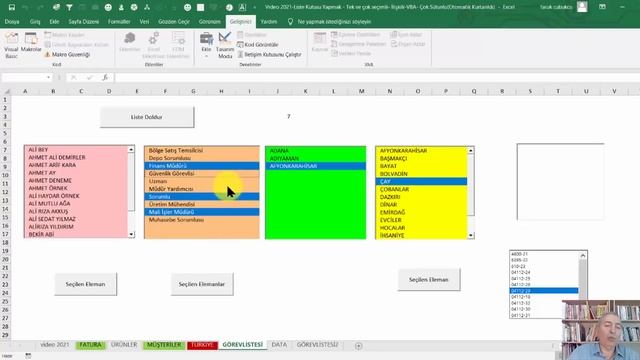Open the Dosya menu
Screen dimensions: 640x360
pos(12,22)
